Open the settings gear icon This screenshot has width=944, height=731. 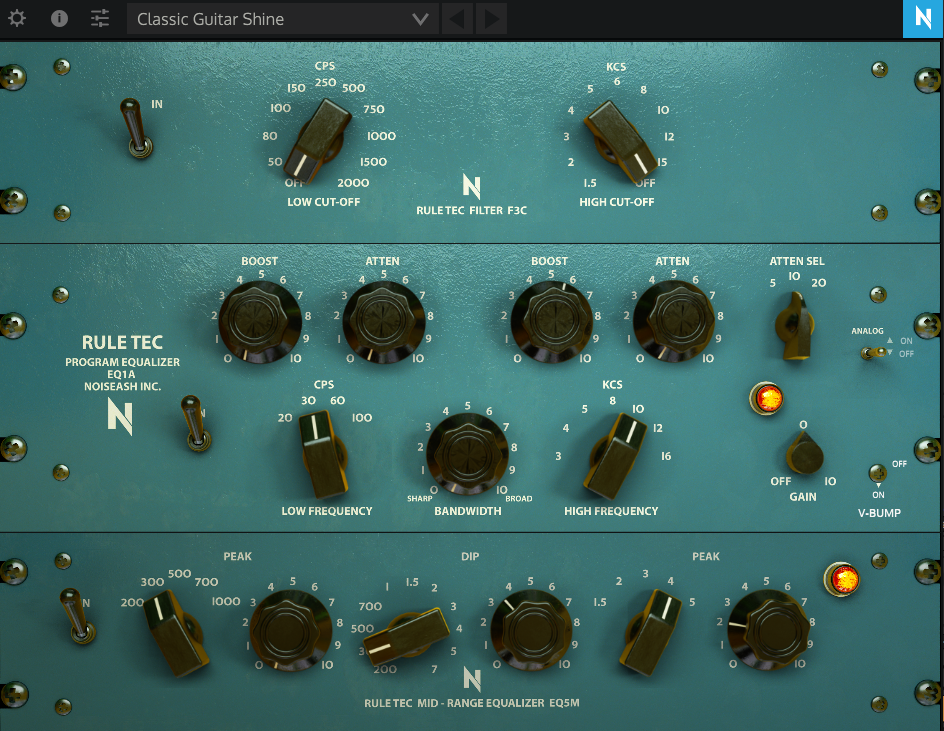coord(16,18)
